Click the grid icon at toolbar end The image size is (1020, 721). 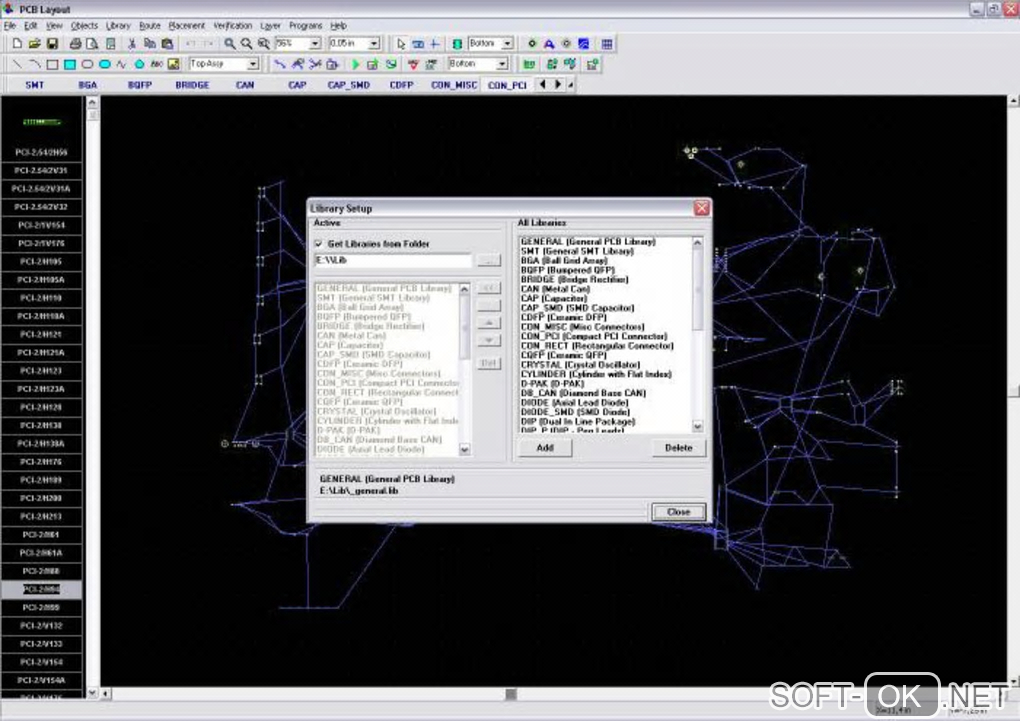click(x=607, y=44)
